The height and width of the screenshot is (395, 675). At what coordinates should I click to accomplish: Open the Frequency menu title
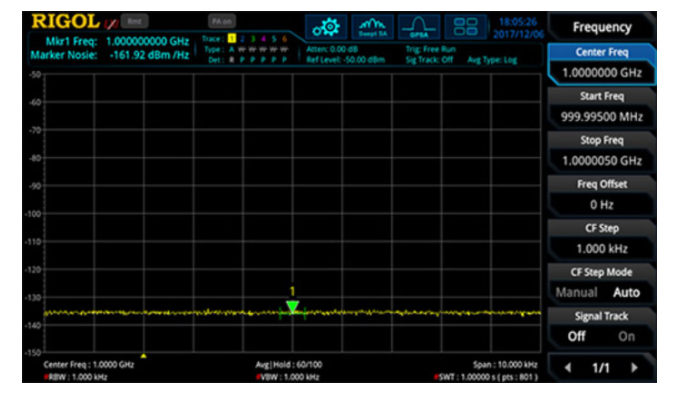pos(602,28)
